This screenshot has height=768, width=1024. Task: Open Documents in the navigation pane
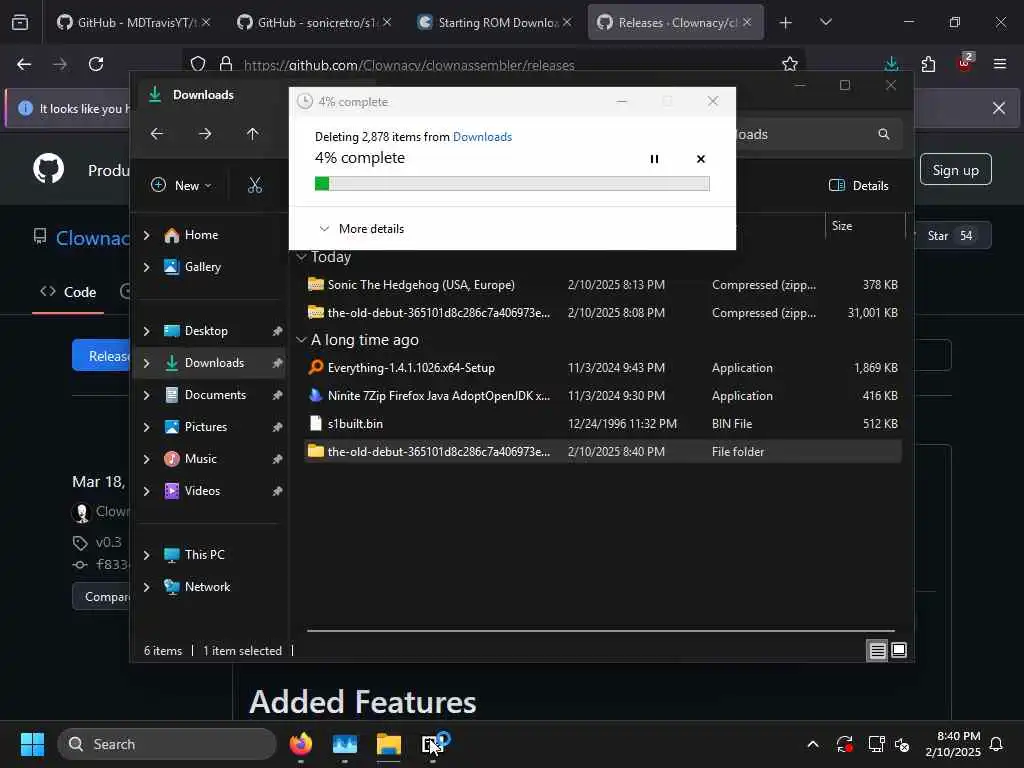click(x=215, y=394)
